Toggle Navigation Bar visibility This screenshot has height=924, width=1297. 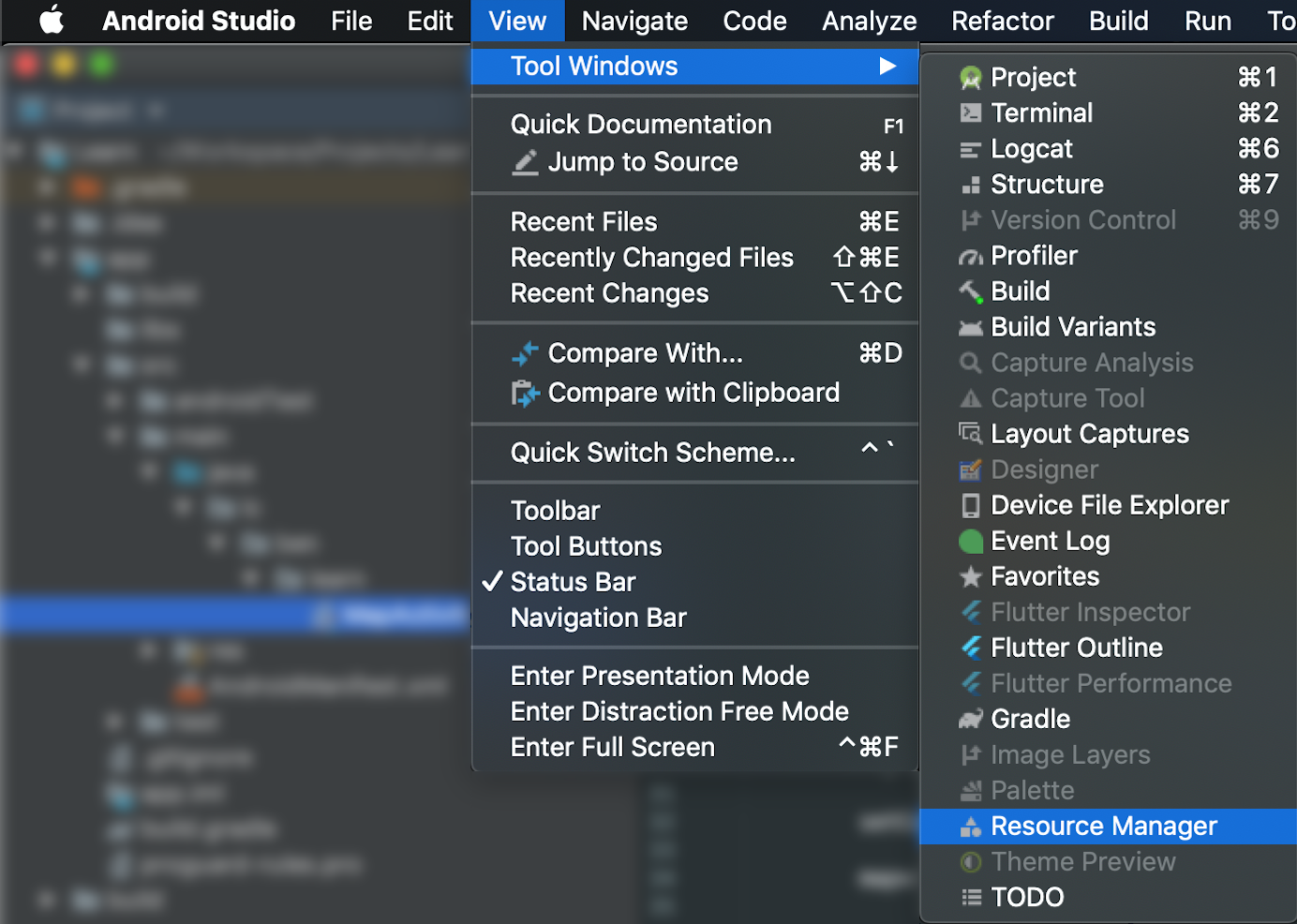pyautogui.click(x=694, y=618)
